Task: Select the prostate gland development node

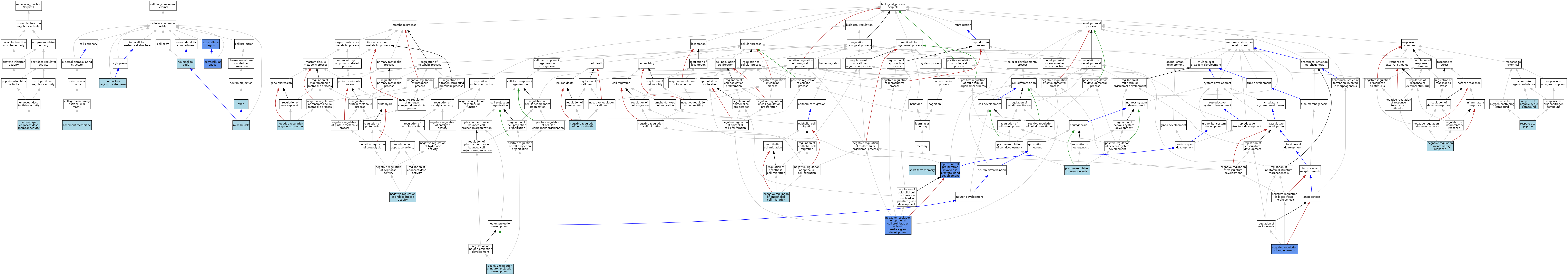Action: point(1185,146)
